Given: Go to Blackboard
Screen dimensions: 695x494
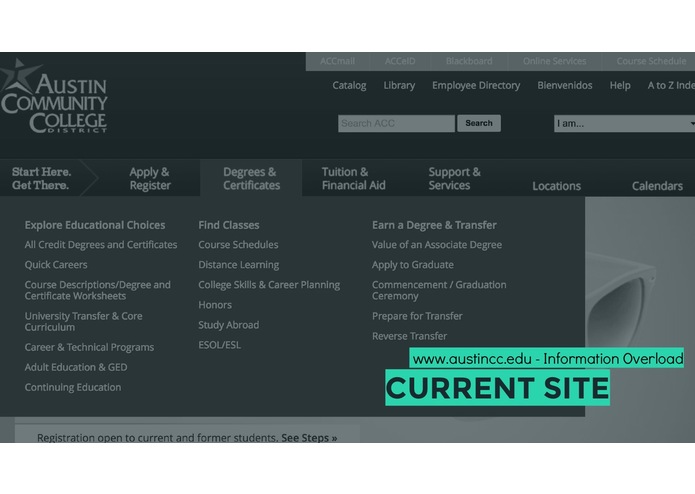Looking at the screenshot, I should 469,61.
